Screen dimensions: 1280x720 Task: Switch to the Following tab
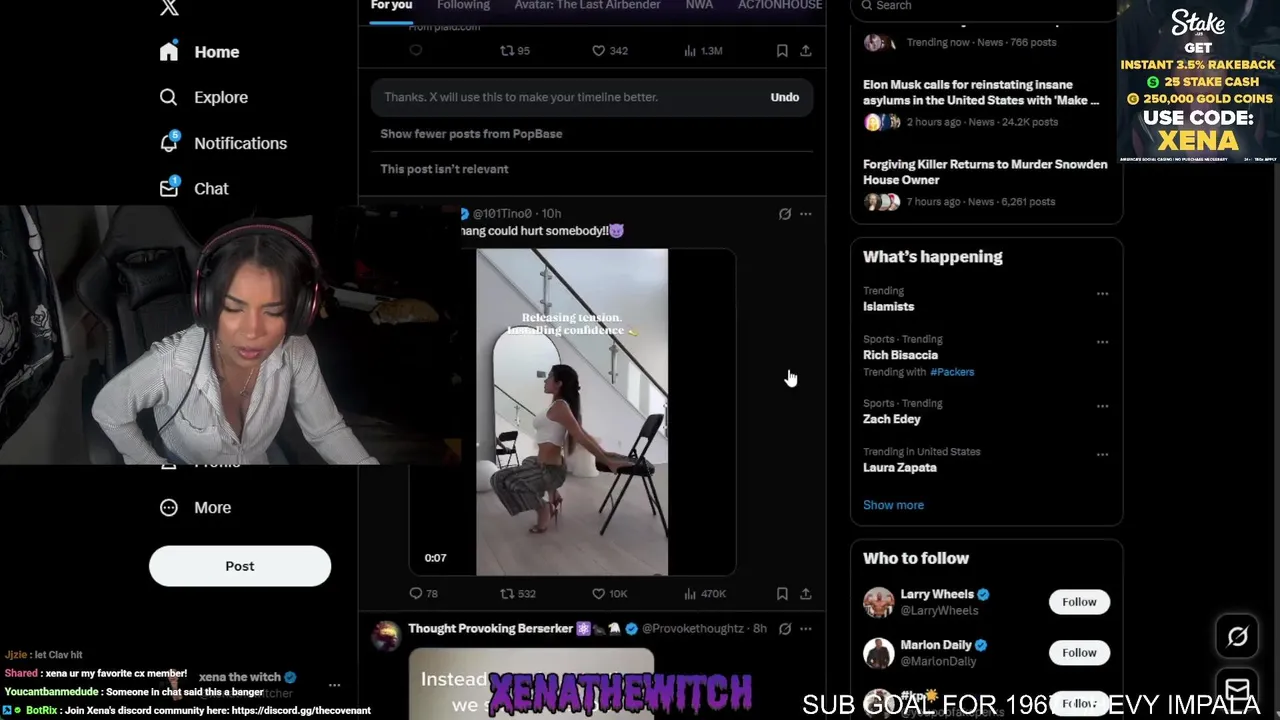[463, 6]
